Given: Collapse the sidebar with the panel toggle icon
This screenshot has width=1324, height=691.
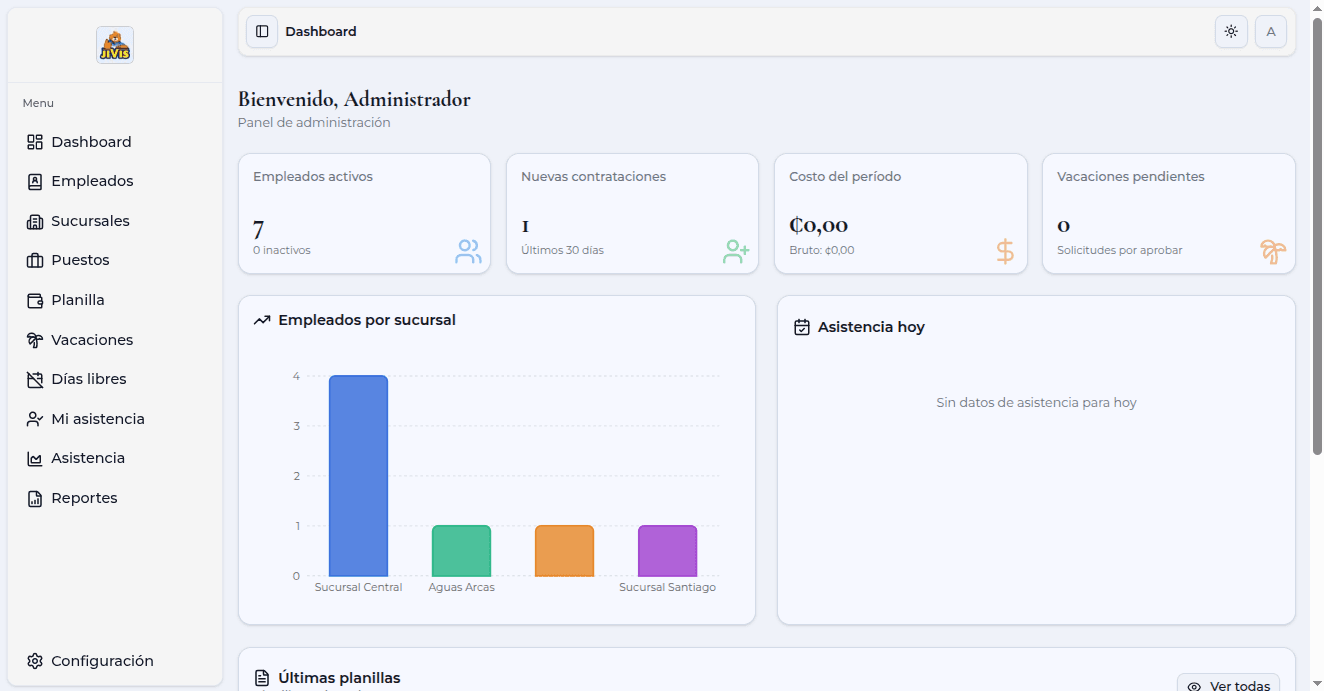Looking at the screenshot, I should pyautogui.click(x=262, y=31).
